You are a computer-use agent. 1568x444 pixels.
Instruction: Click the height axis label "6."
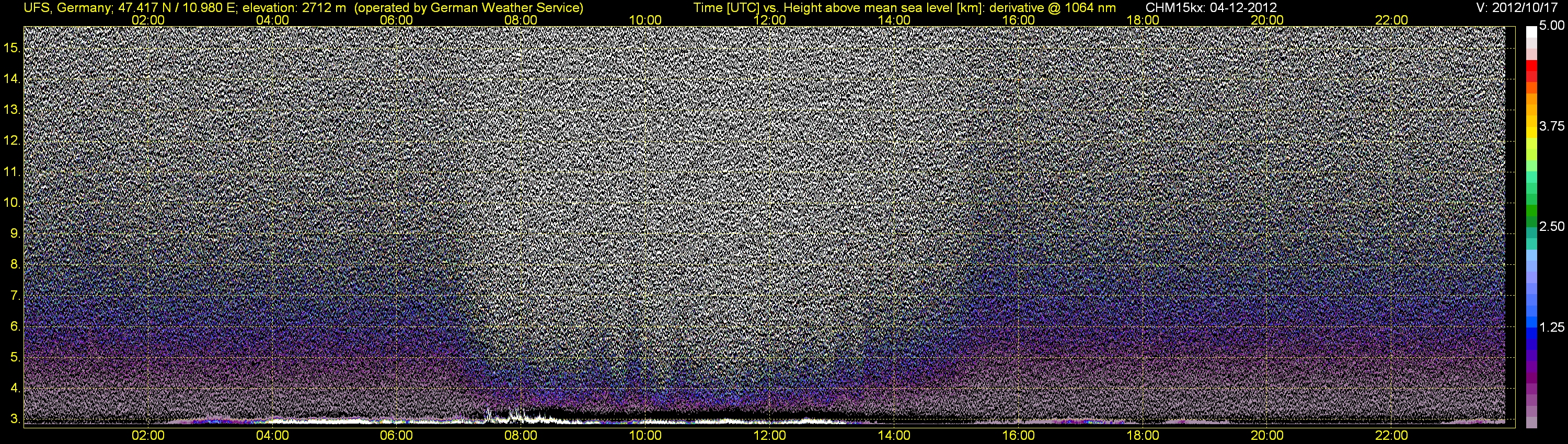[x=16, y=326]
